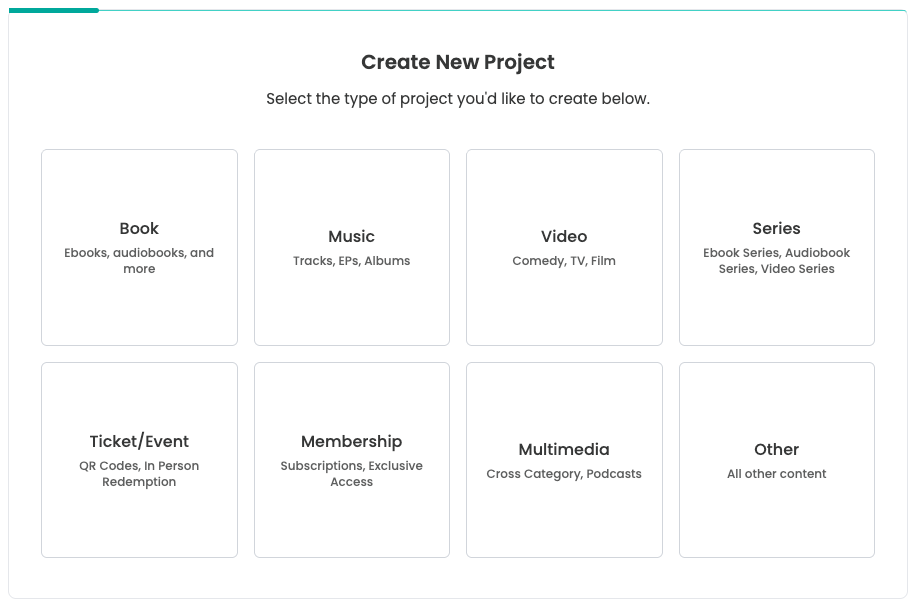Click the project selection instruction text
Image resolution: width=921 pixels, height=608 pixels.
tap(457, 98)
